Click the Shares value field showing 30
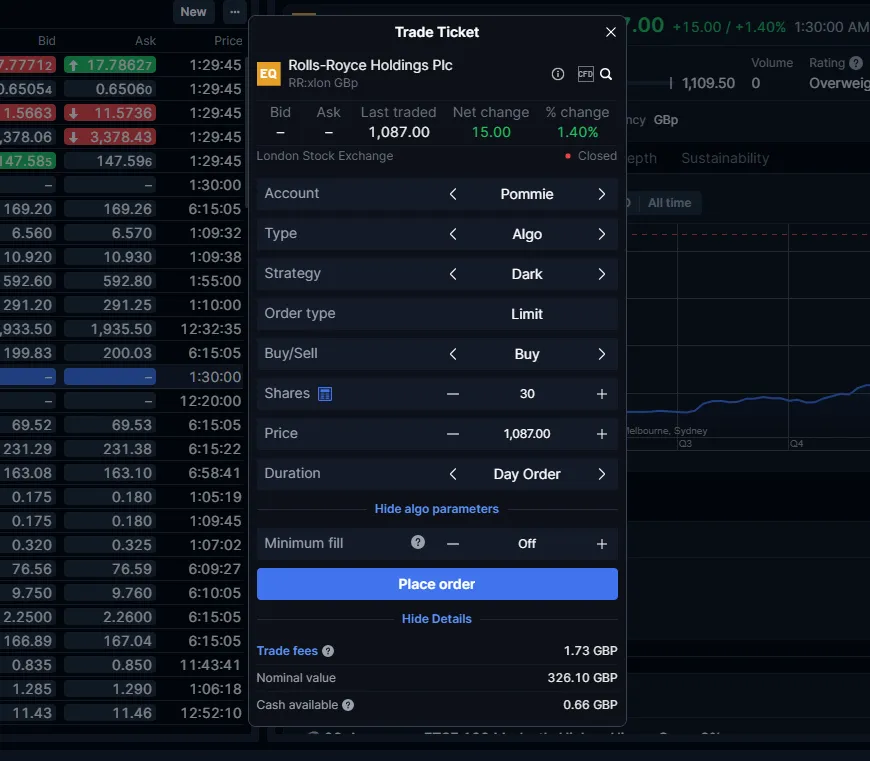 point(527,394)
